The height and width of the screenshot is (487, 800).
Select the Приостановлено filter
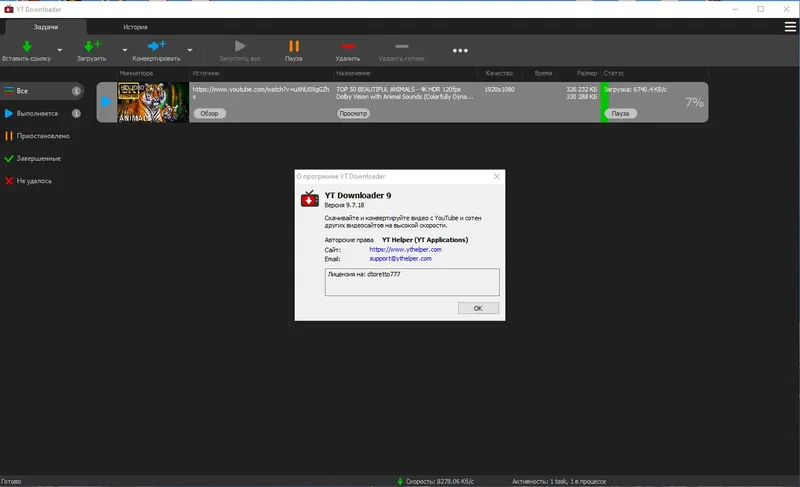point(42,136)
